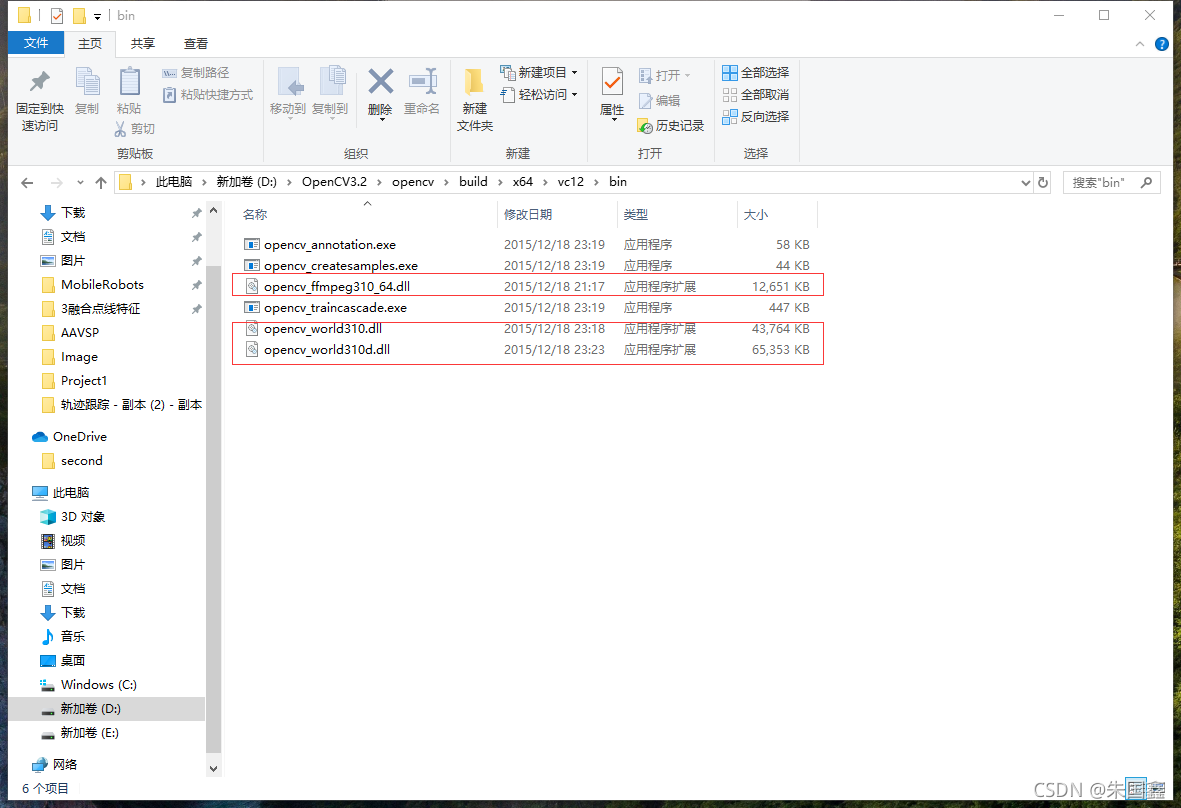The image size is (1181, 808).
Task: Click the 固定到快速访问 pin icon
Action: pyautogui.click(x=39, y=81)
